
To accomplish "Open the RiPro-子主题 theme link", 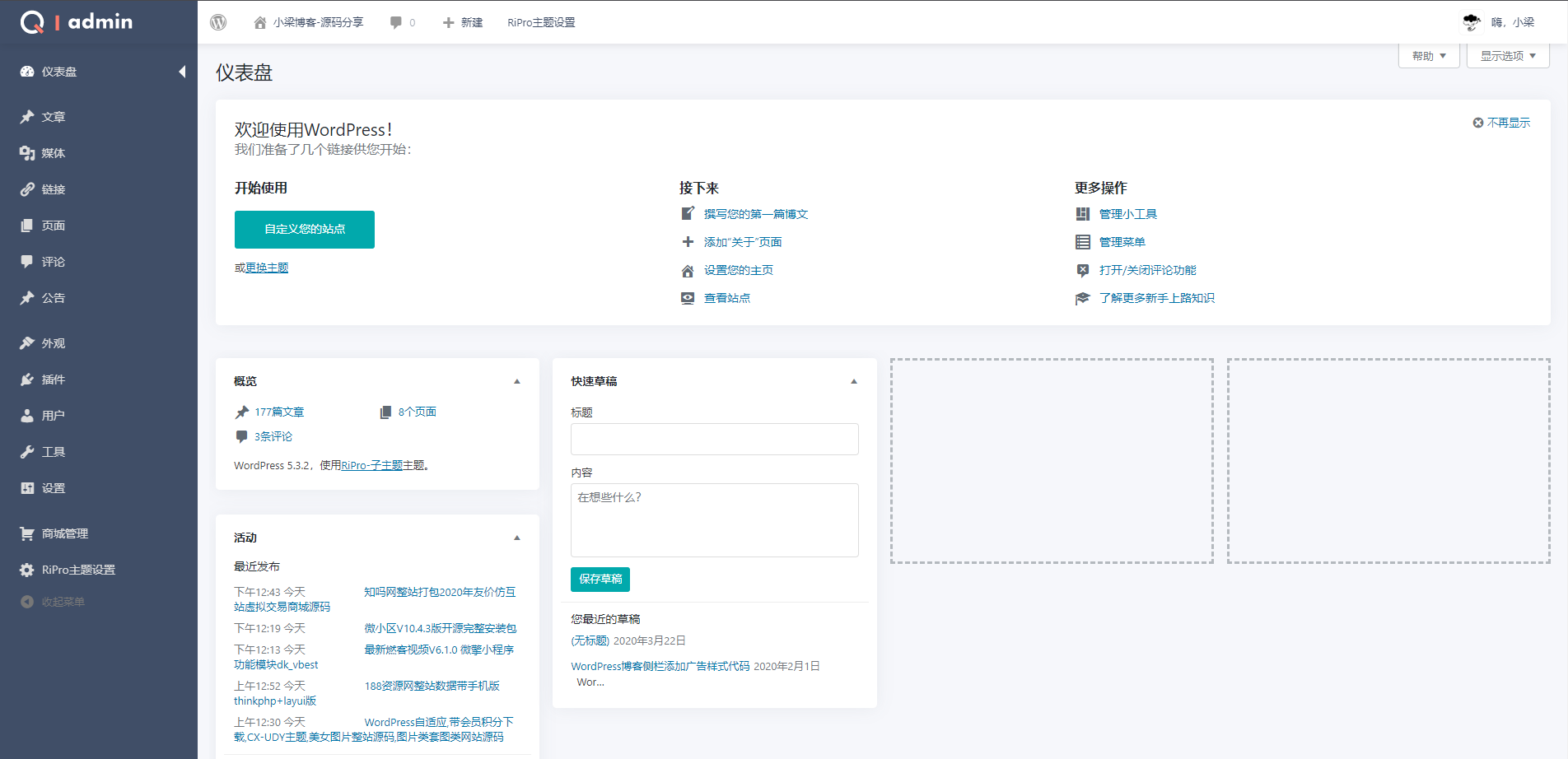I will tap(372, 465).
